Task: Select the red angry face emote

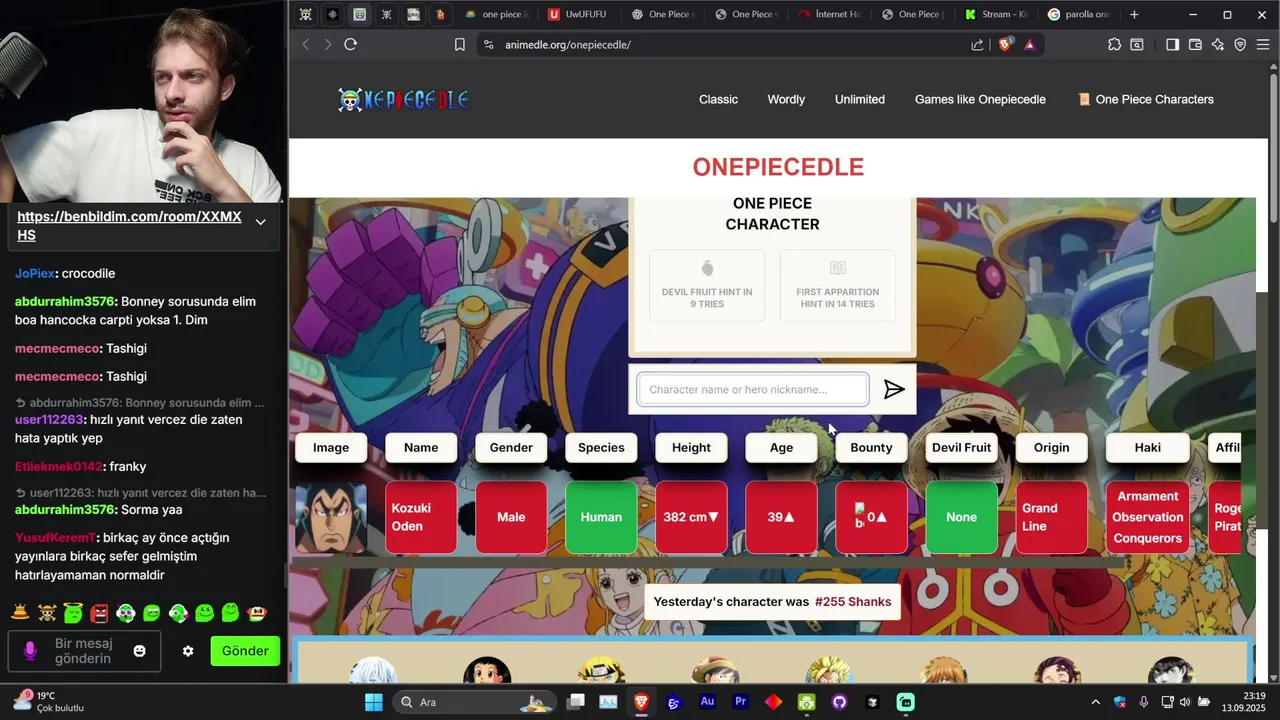Action: [99, 613]
